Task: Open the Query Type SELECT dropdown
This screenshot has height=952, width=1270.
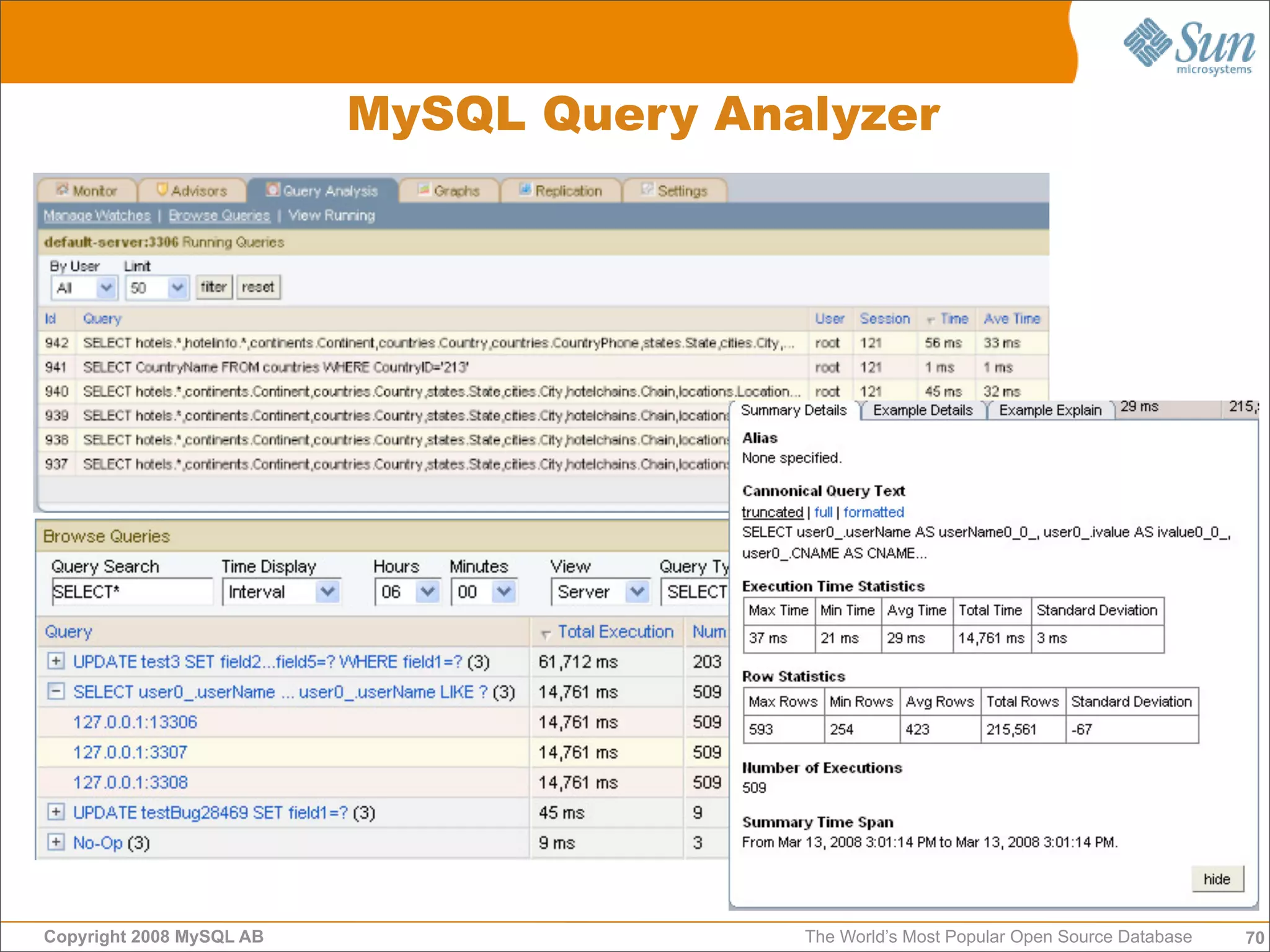Action: coord(695,591)
